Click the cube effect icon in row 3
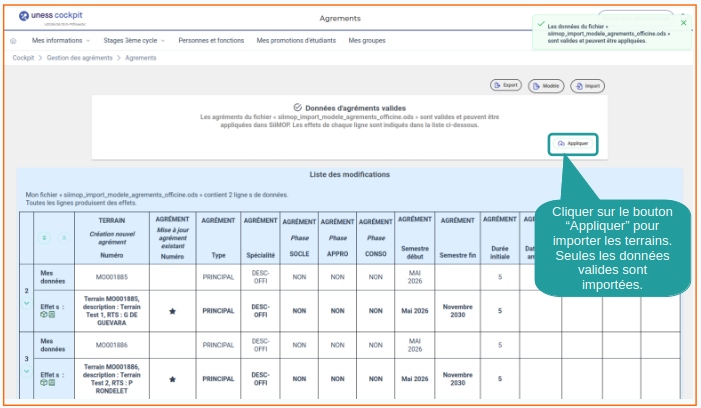This screenshot has width=701, height=408. click(x=44, y=383)
